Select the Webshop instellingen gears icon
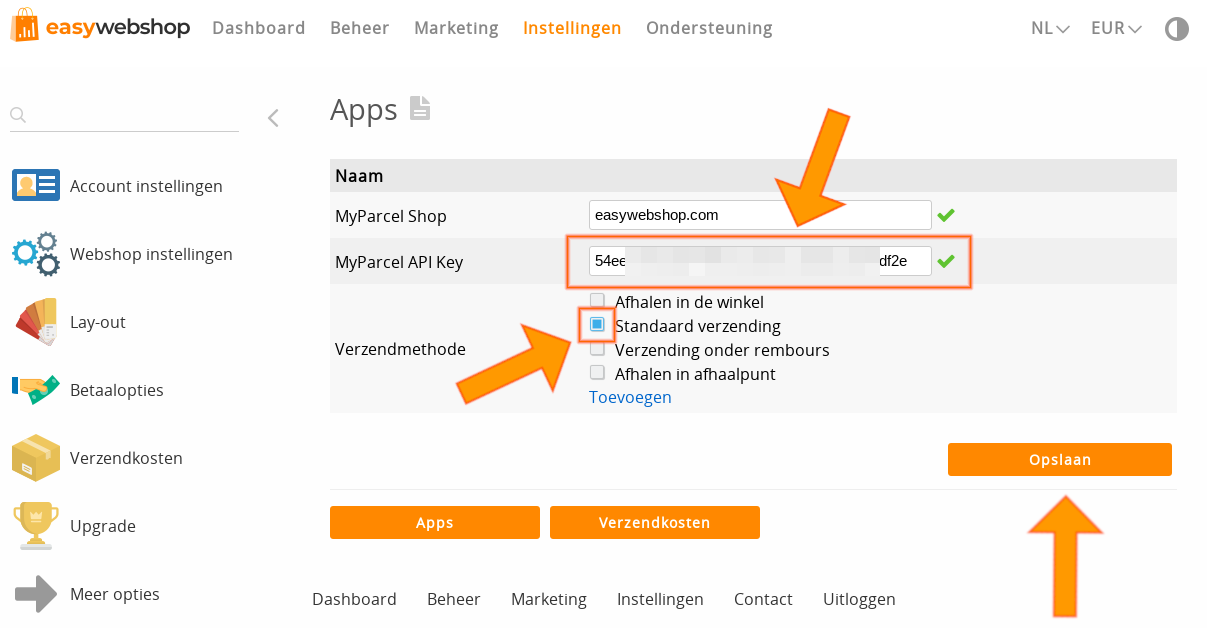Screen dimensions: 1207x628 click(x=36, y=253)
